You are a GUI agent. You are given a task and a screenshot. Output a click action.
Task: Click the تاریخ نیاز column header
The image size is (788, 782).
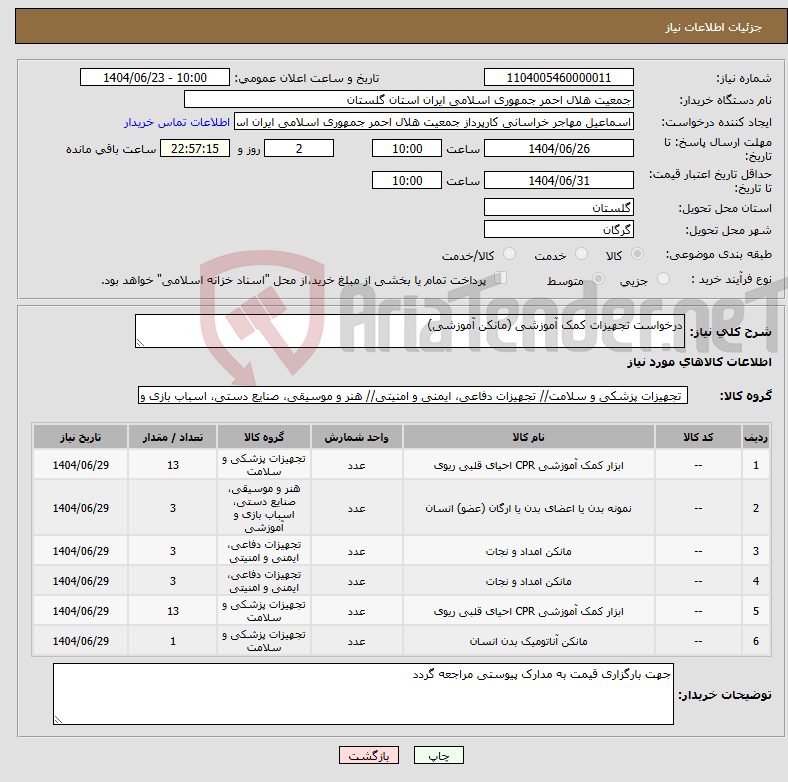click(80, 437)
